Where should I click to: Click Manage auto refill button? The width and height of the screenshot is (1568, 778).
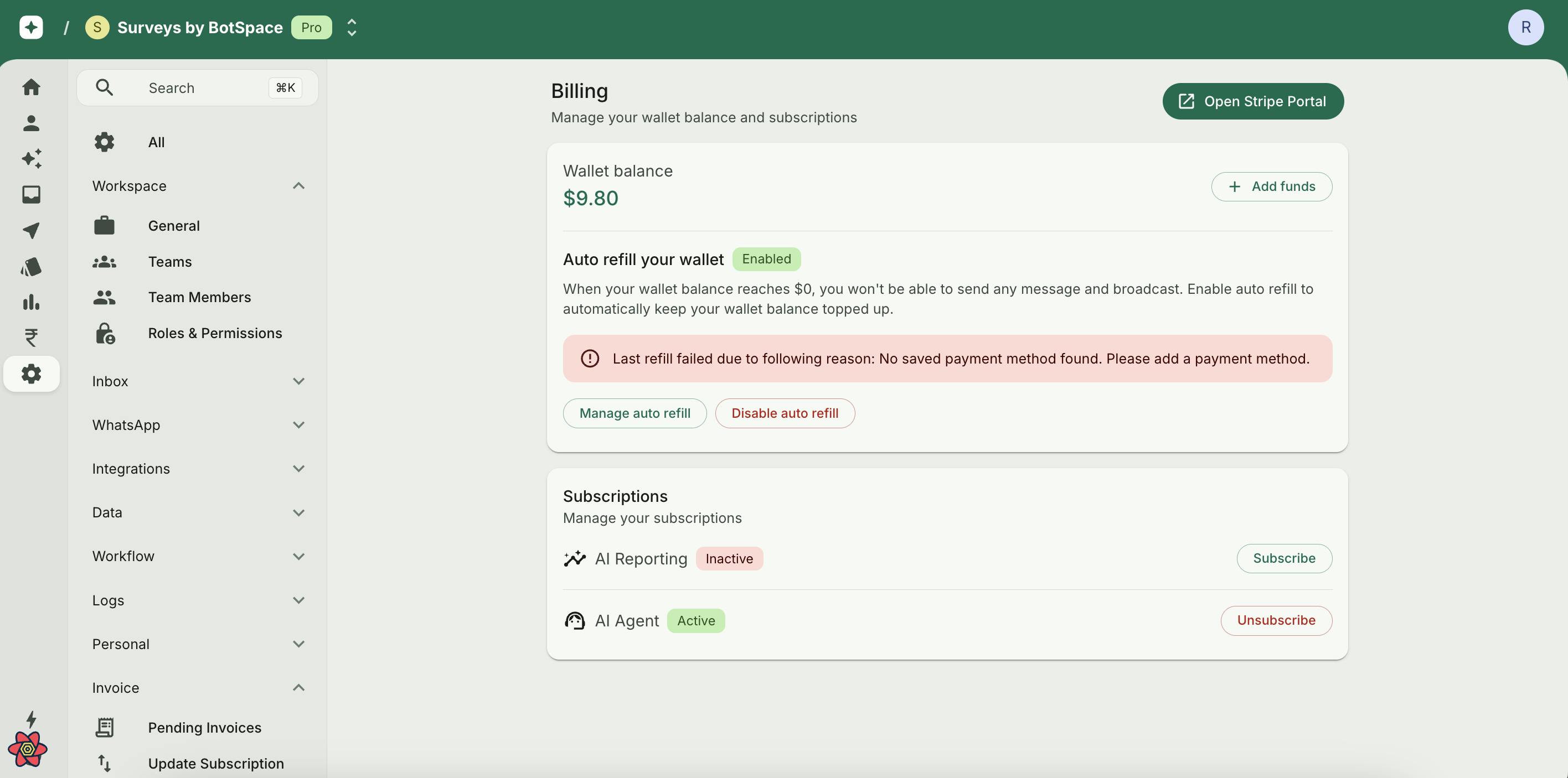(634, 413)
